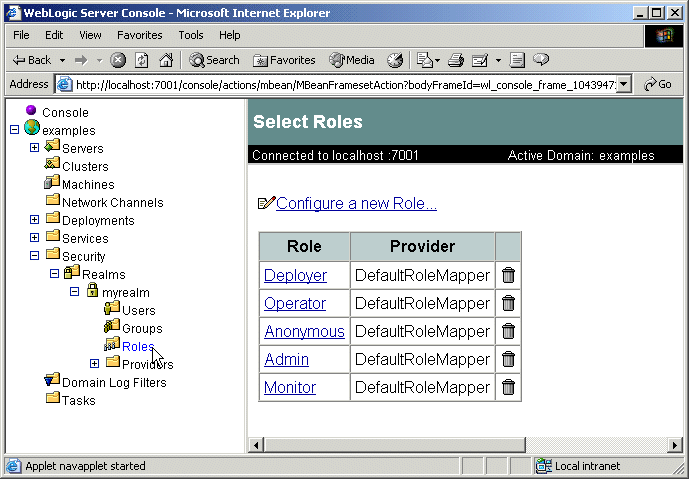This screenshot has height=479, width=689.
Task: Open the View menu
Action: tap(90, 35)
